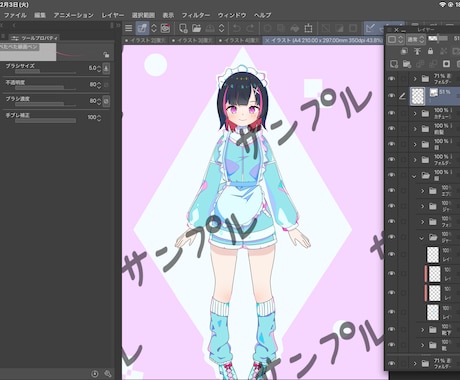The height and width of the screenshot is (380, 460).
Task: Click the tool property lock icon
Action: coord(106,54)
